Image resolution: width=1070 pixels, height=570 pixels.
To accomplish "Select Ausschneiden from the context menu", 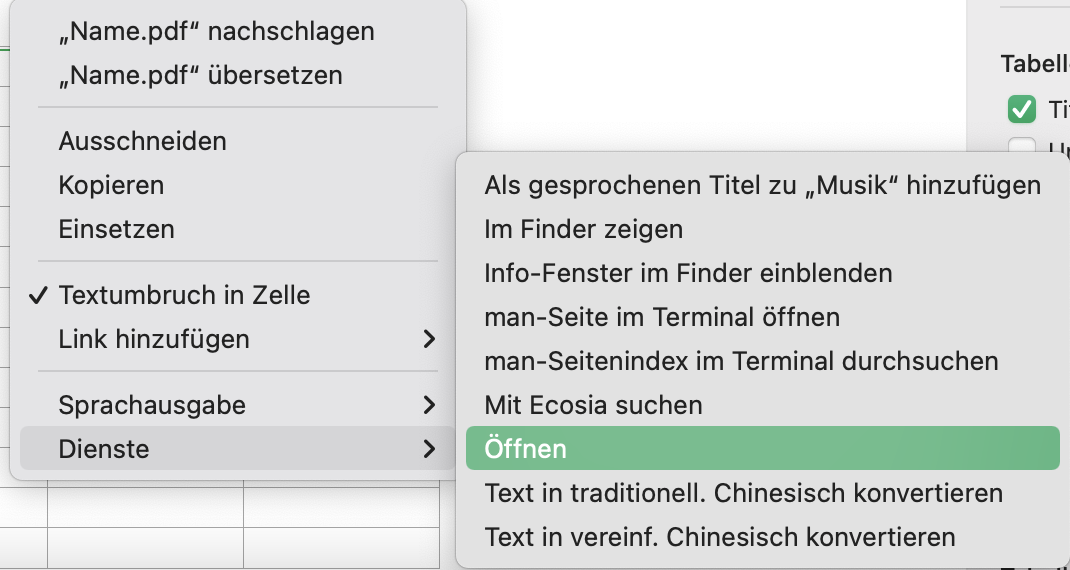I will [x=142, y=141].
